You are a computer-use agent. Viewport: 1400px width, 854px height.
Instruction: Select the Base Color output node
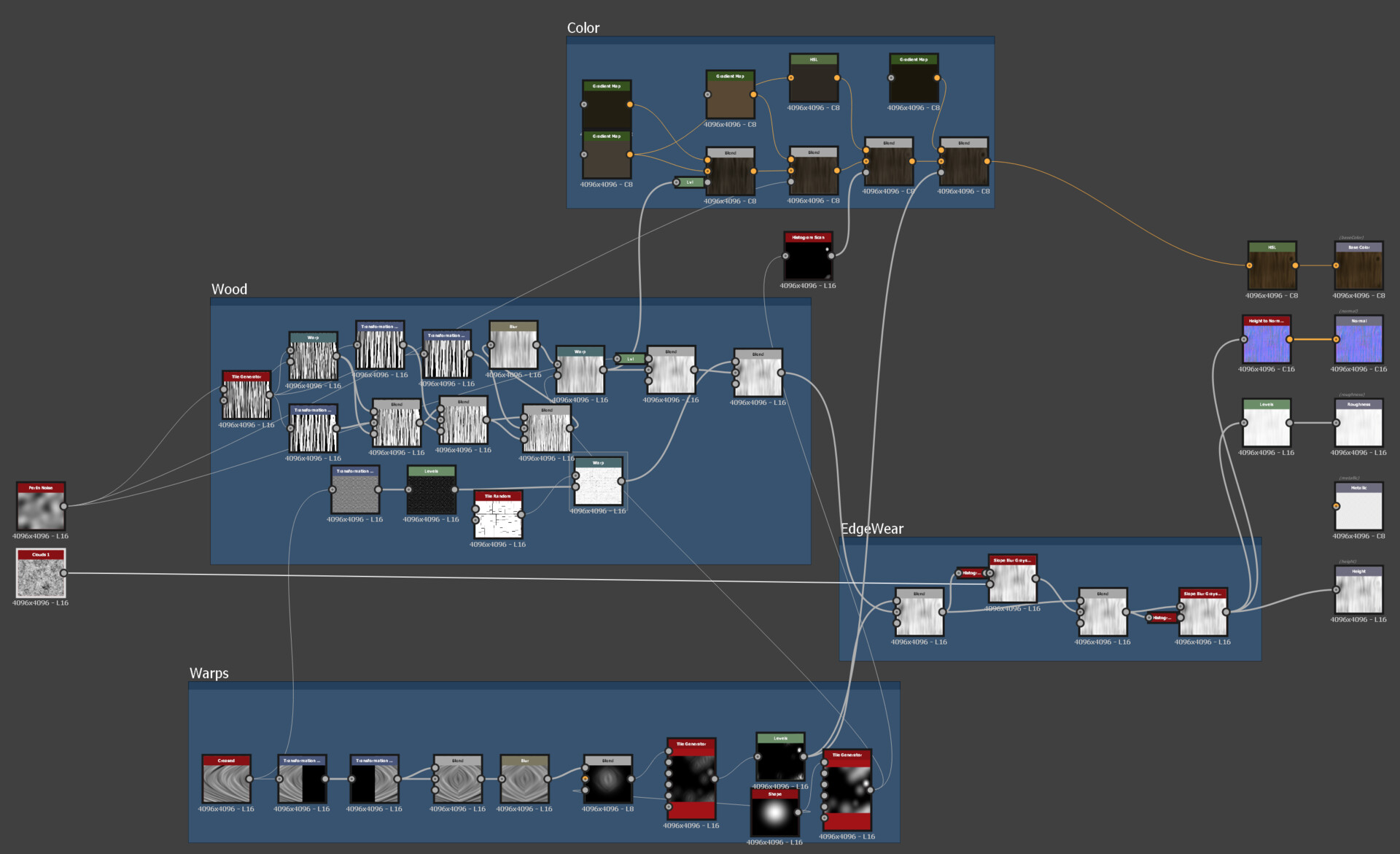click(x=1358, y=266)
